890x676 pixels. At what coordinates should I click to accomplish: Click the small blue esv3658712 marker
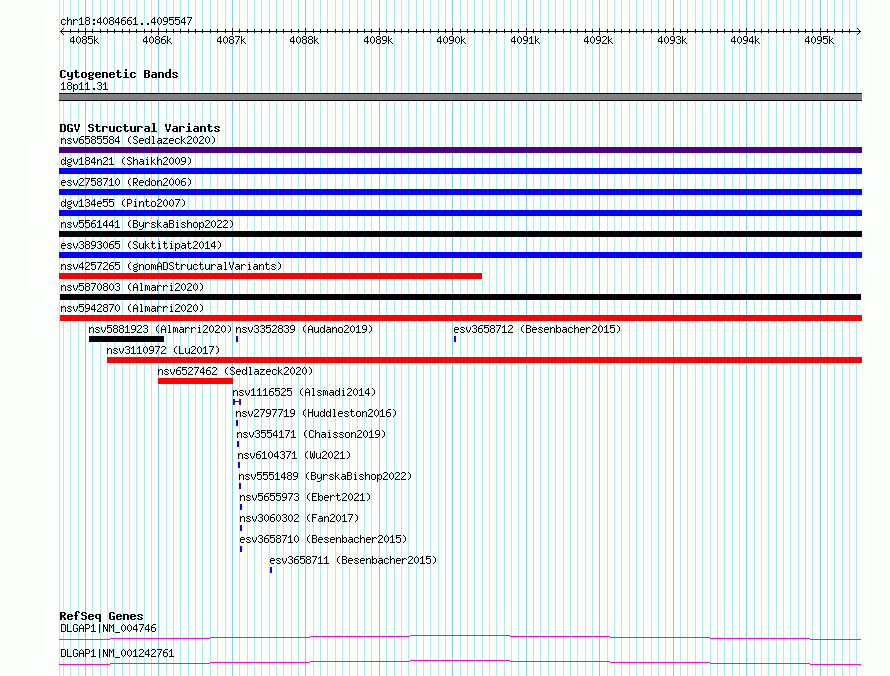[x=455, y=339]
